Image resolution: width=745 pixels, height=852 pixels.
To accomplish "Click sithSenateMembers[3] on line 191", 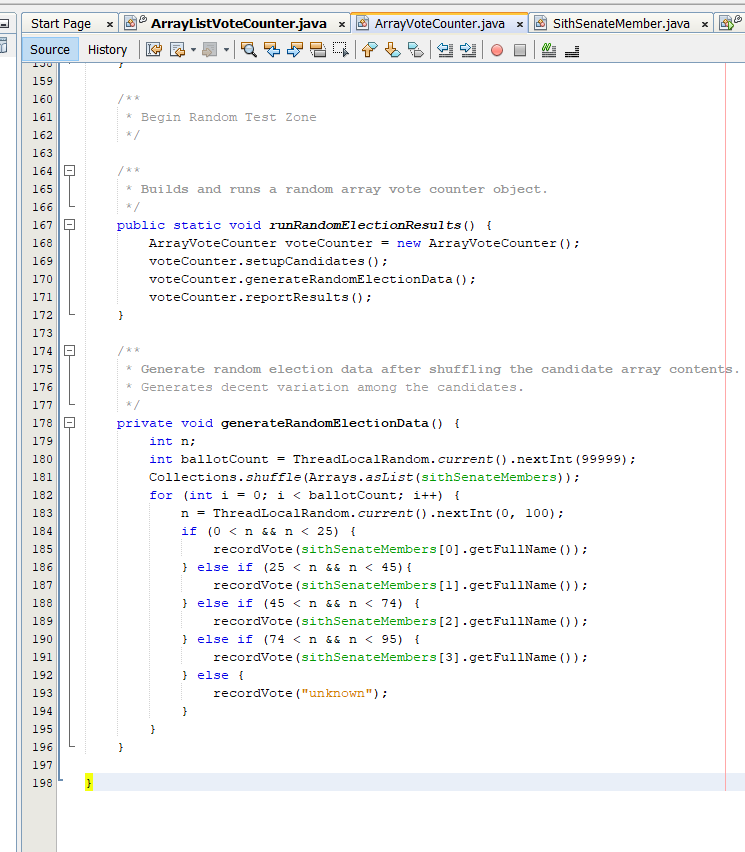I will (380, 657).
